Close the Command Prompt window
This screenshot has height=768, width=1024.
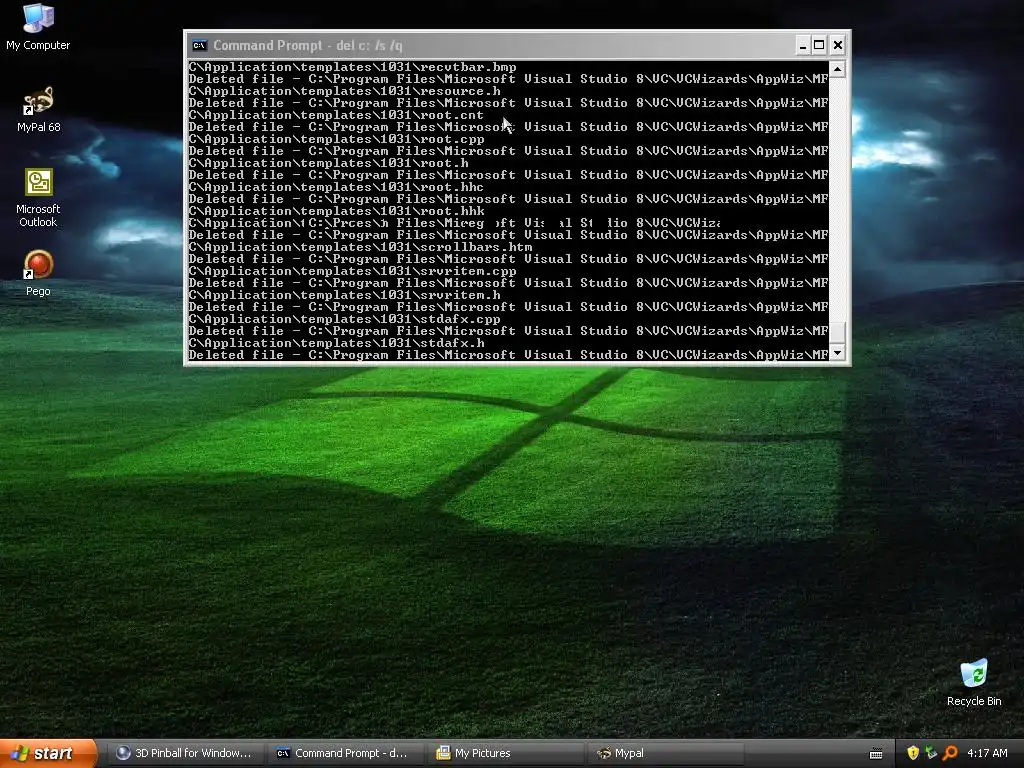[x=838, y=45]
